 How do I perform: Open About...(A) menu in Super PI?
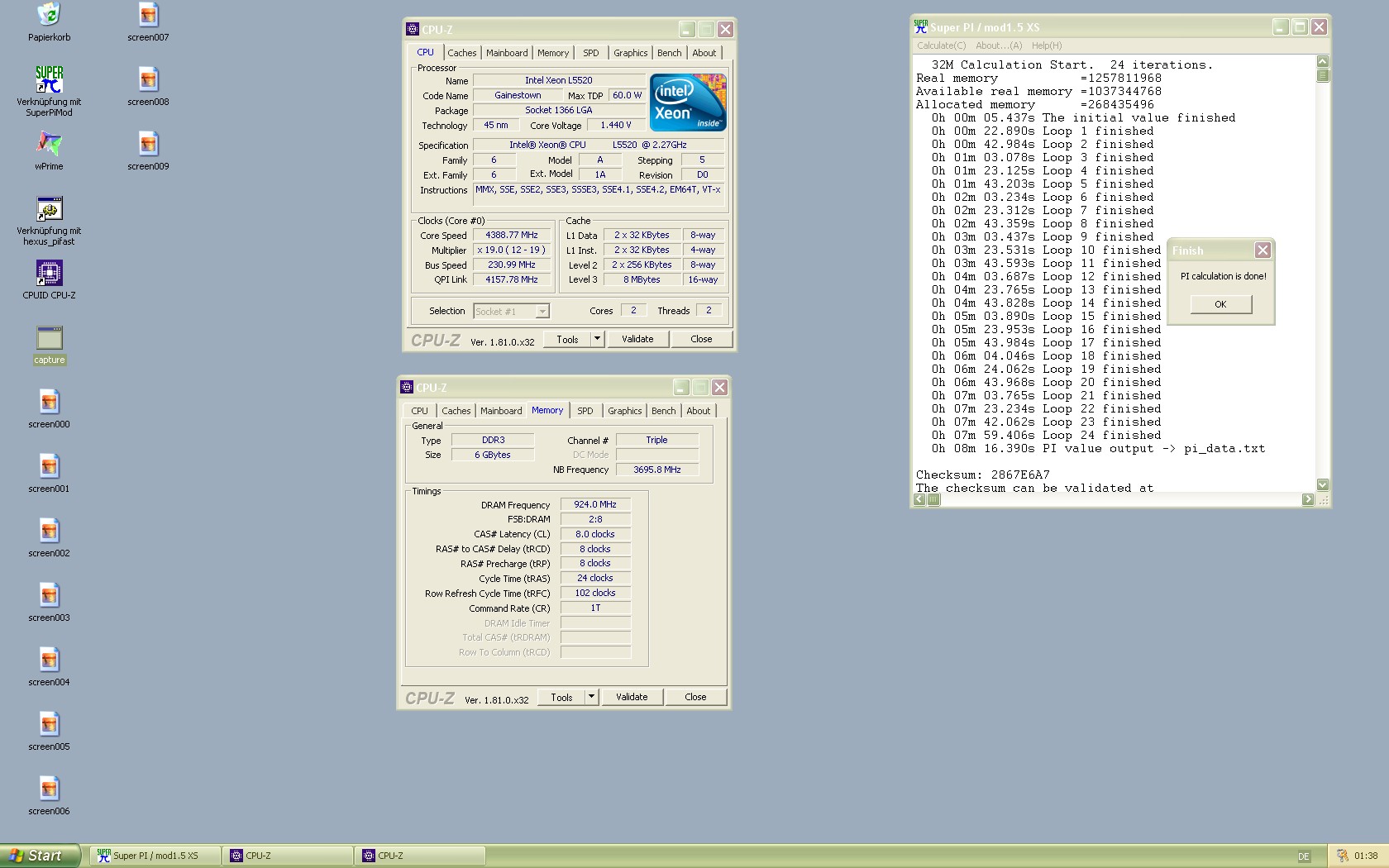point(999,45)
